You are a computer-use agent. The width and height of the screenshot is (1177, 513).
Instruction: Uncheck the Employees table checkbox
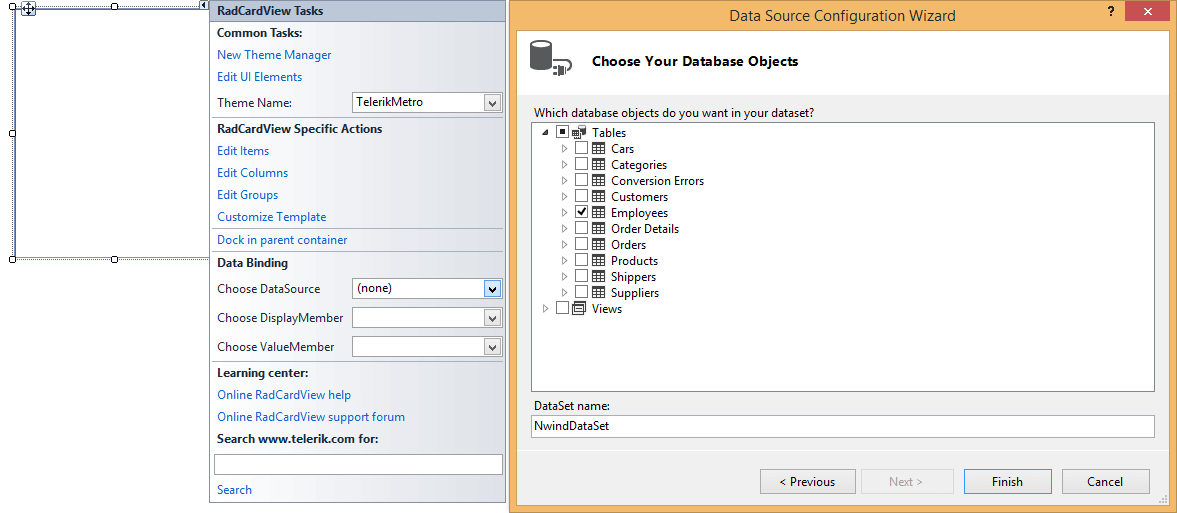(x=582, y=213)
